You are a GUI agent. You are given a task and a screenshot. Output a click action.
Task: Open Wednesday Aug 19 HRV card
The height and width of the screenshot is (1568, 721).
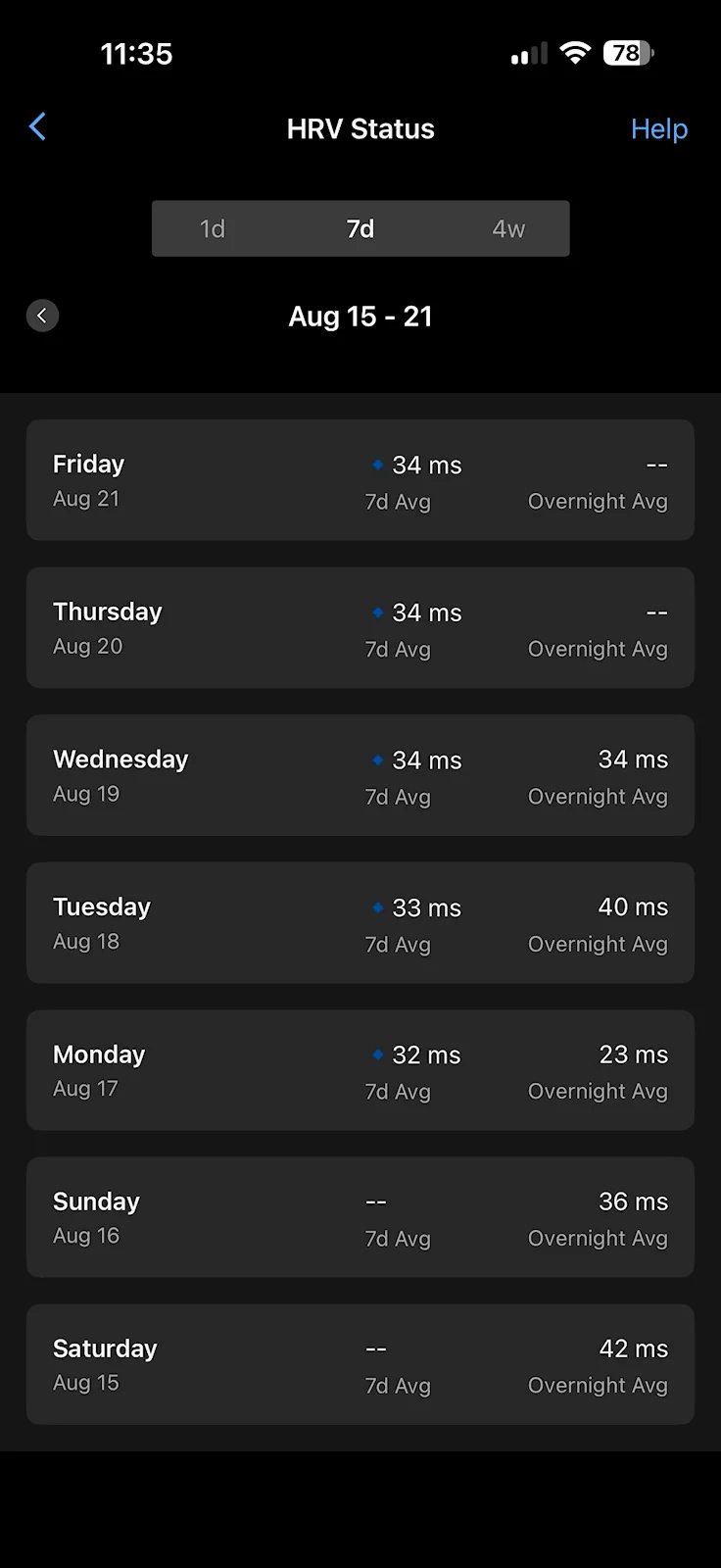[360, 775]
